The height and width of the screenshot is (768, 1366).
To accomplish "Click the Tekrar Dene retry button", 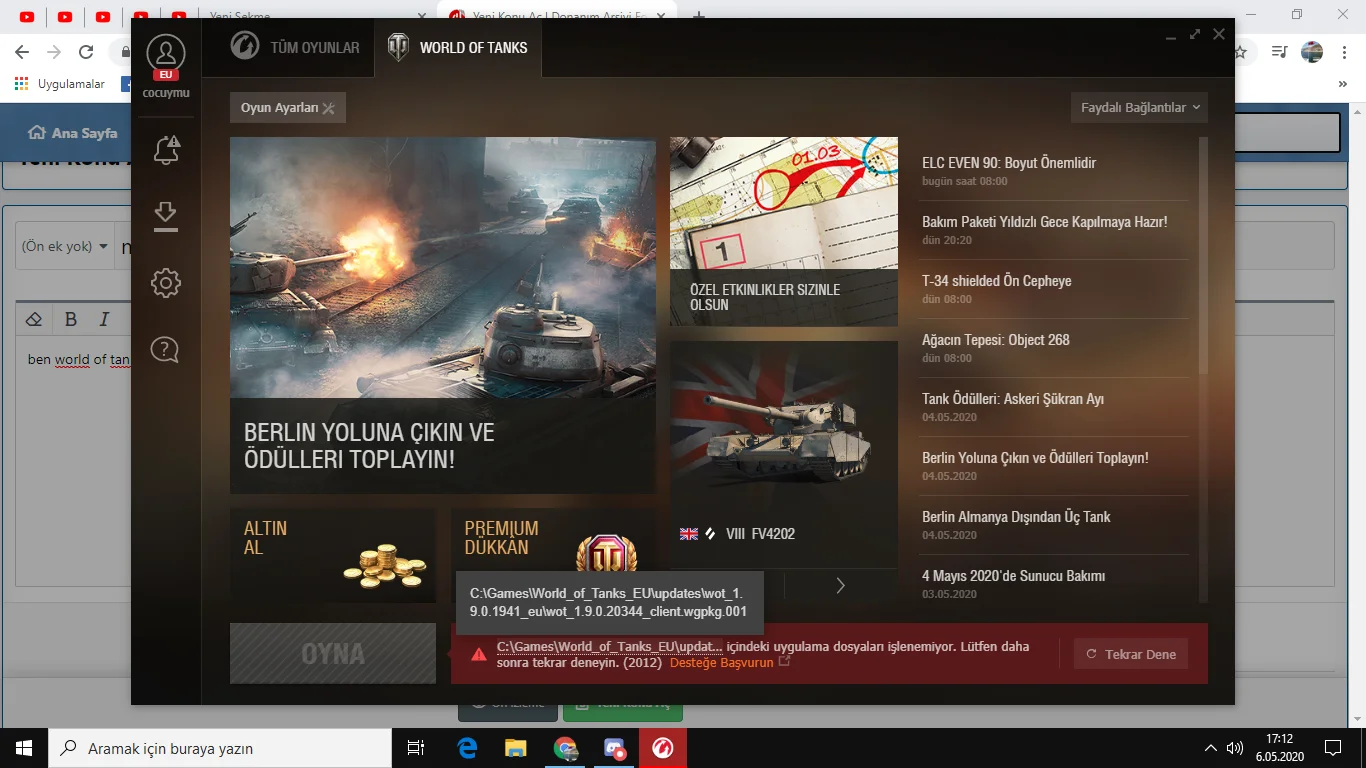I will point(1131,654).
